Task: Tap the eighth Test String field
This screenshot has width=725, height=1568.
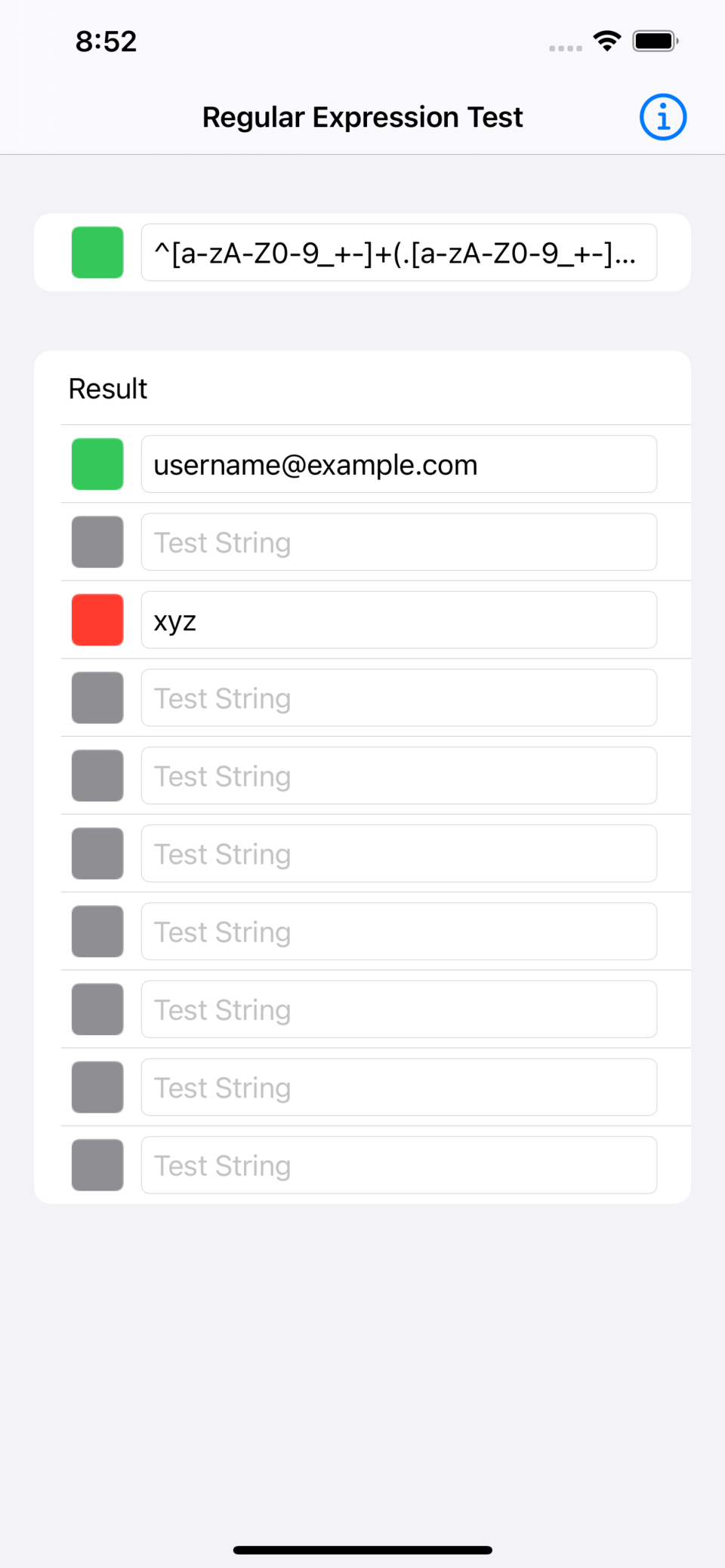Action: 398,1009
